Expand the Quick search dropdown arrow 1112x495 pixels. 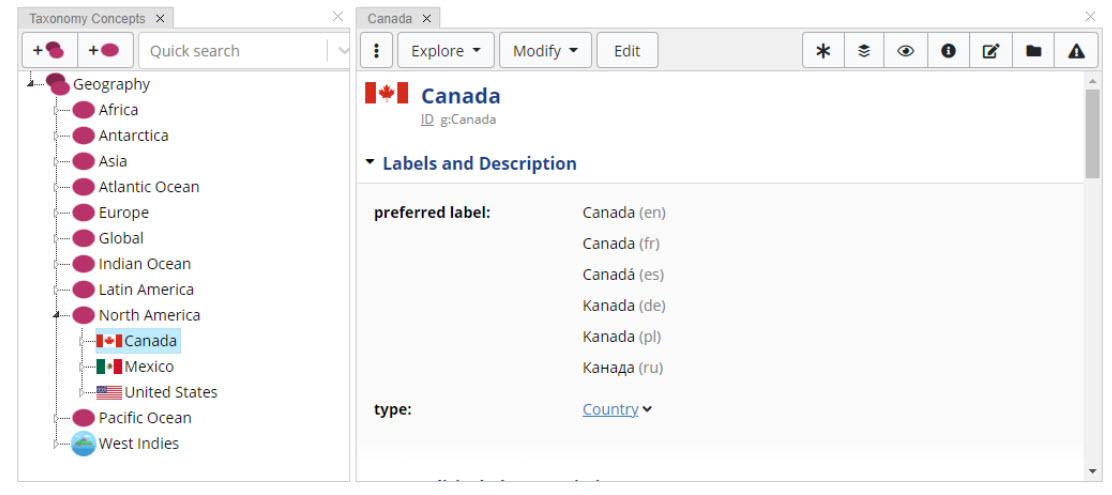point(343,51)
